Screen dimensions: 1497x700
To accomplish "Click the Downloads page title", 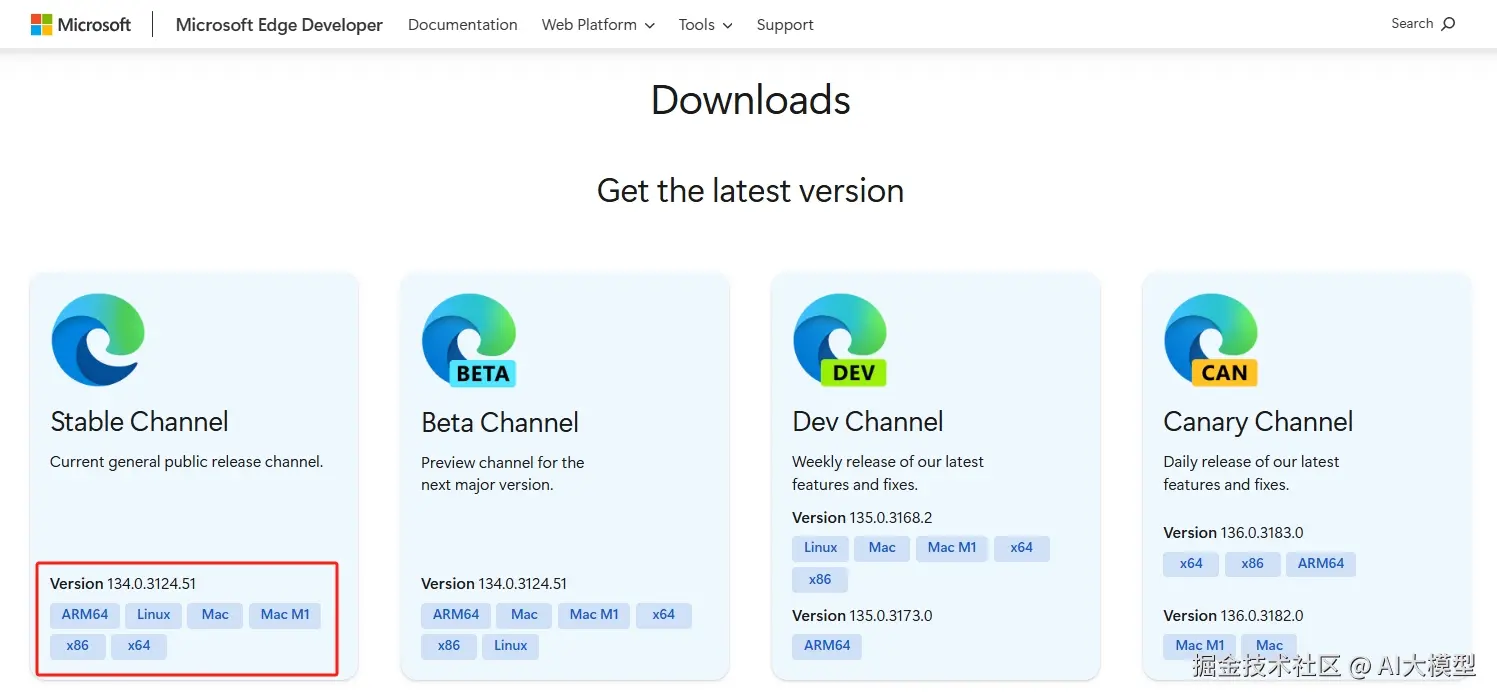I will (750, 100).
